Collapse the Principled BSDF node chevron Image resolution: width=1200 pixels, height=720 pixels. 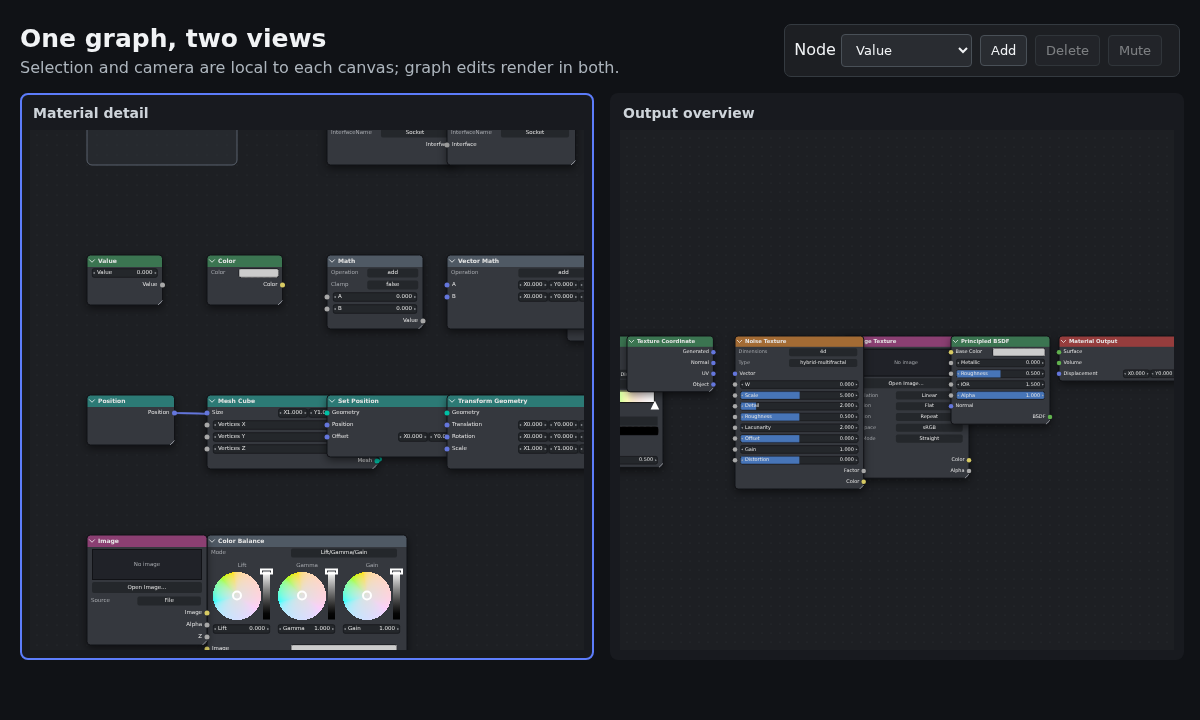956,341
